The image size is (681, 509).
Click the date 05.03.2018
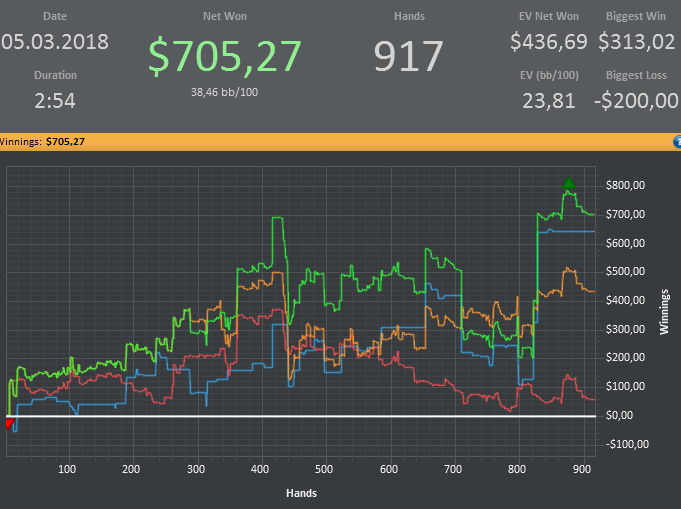55,42
